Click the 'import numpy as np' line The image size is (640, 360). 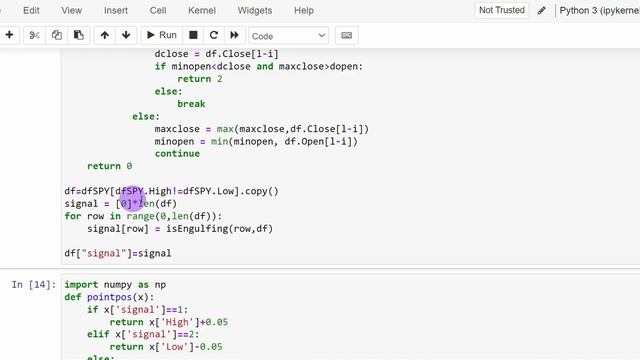115,284
